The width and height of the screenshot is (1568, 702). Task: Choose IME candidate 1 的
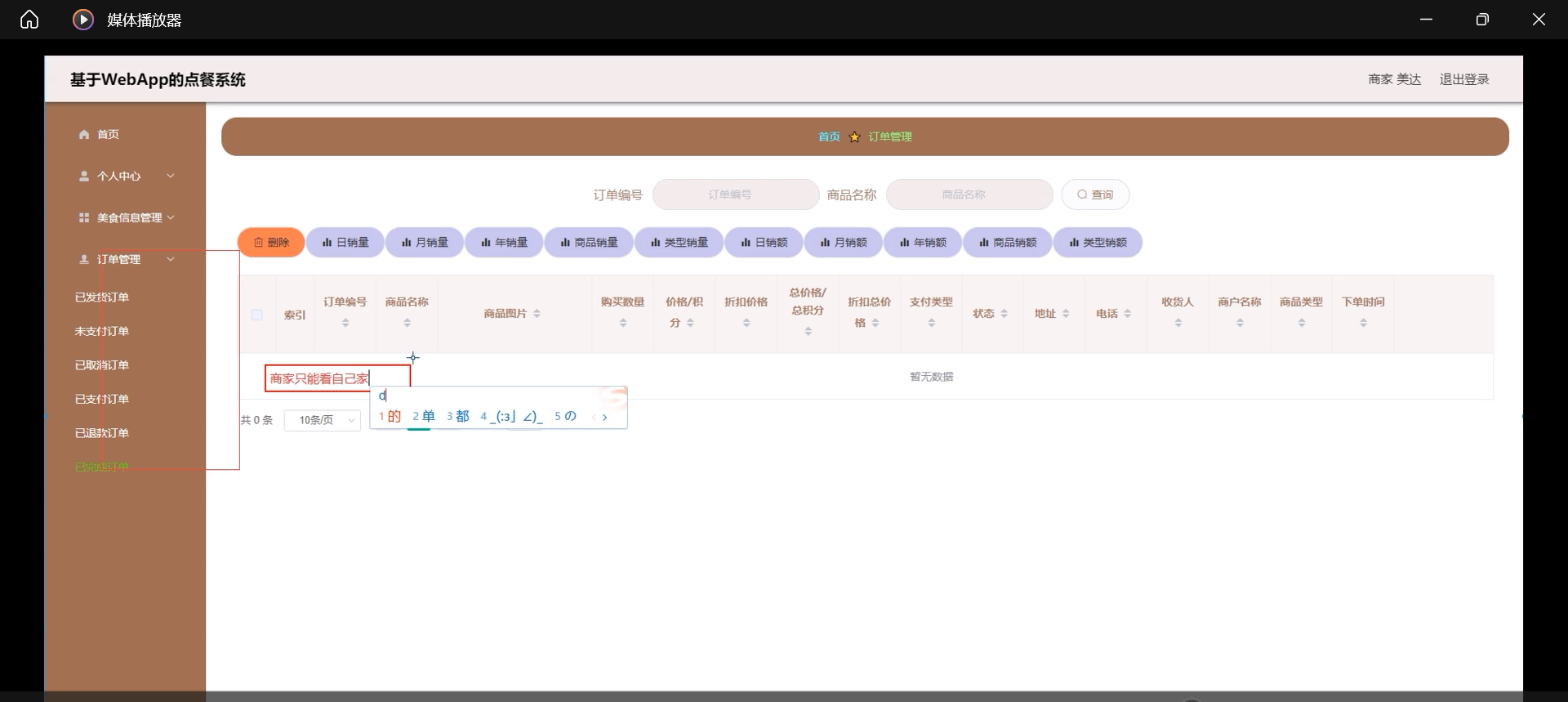point(390,417)
